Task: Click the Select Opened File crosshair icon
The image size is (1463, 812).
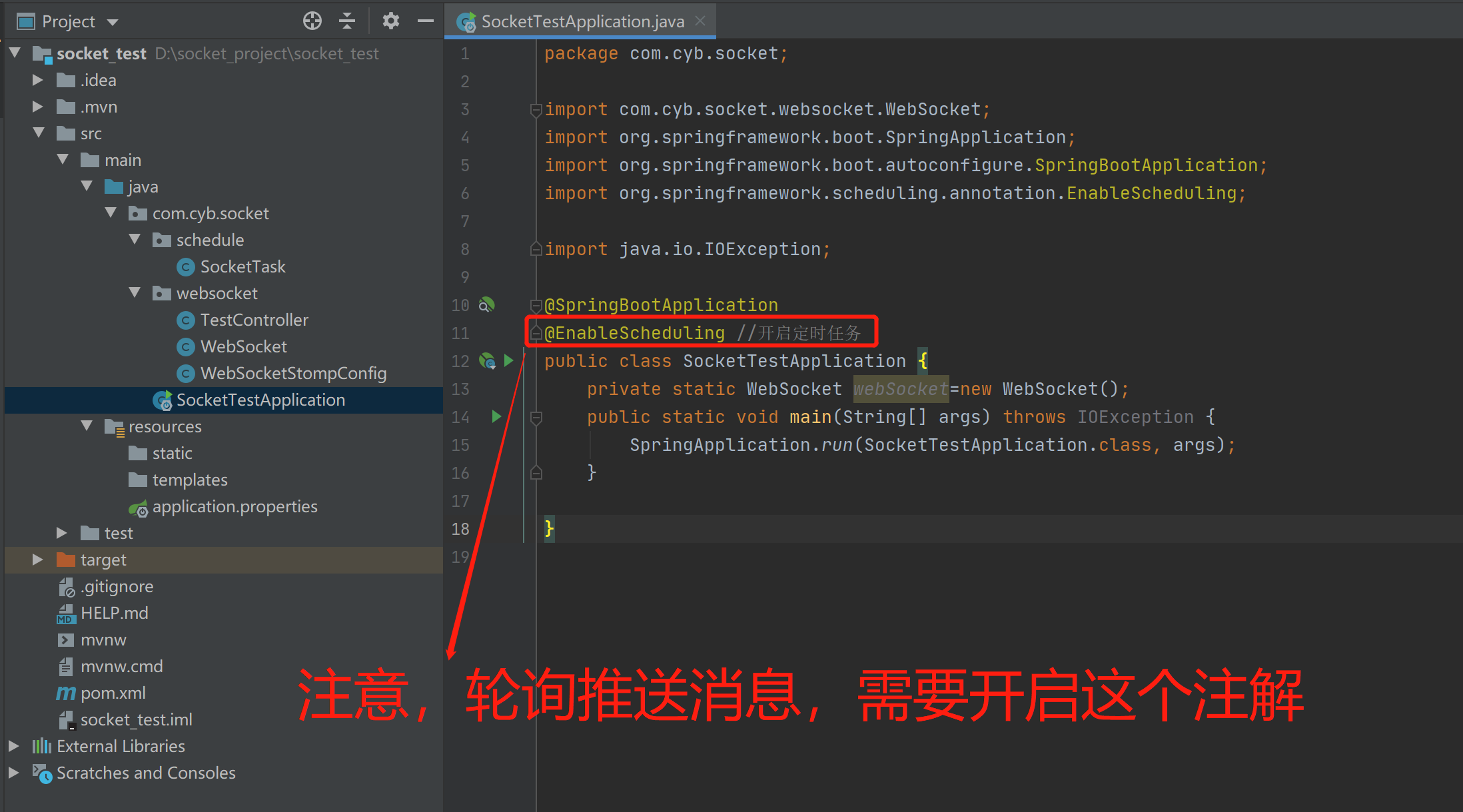Action: [312, 21]
